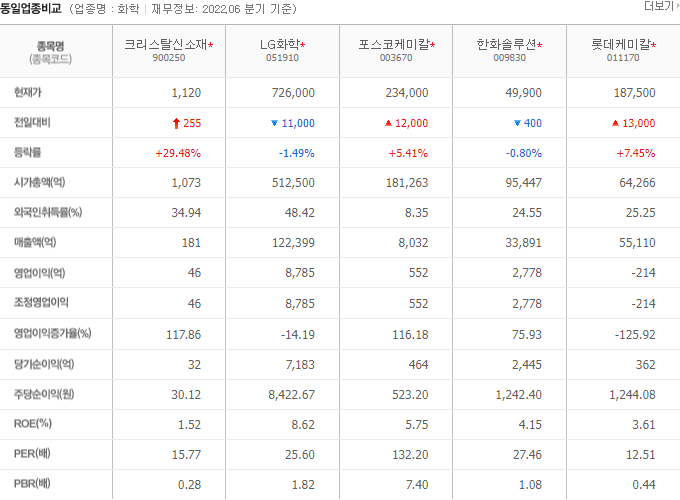
Task: Select the 조정영업이익 row label
Action: 41,303
